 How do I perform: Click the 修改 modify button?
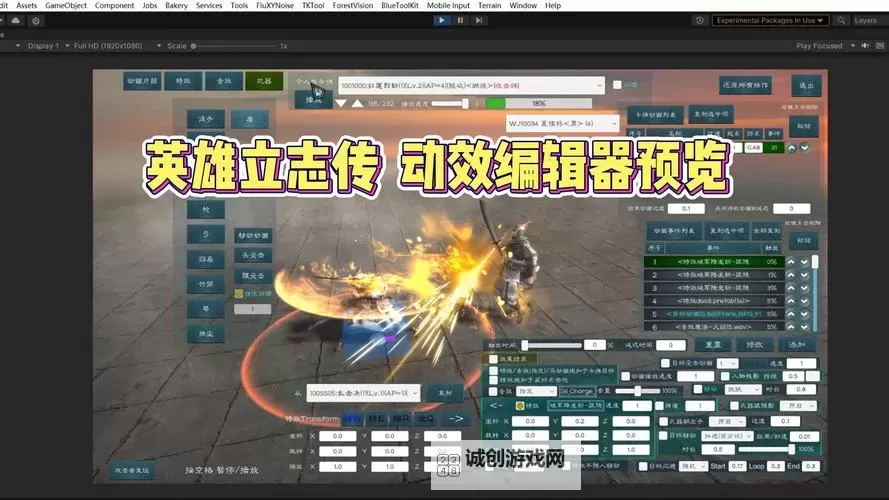point(755,344)
